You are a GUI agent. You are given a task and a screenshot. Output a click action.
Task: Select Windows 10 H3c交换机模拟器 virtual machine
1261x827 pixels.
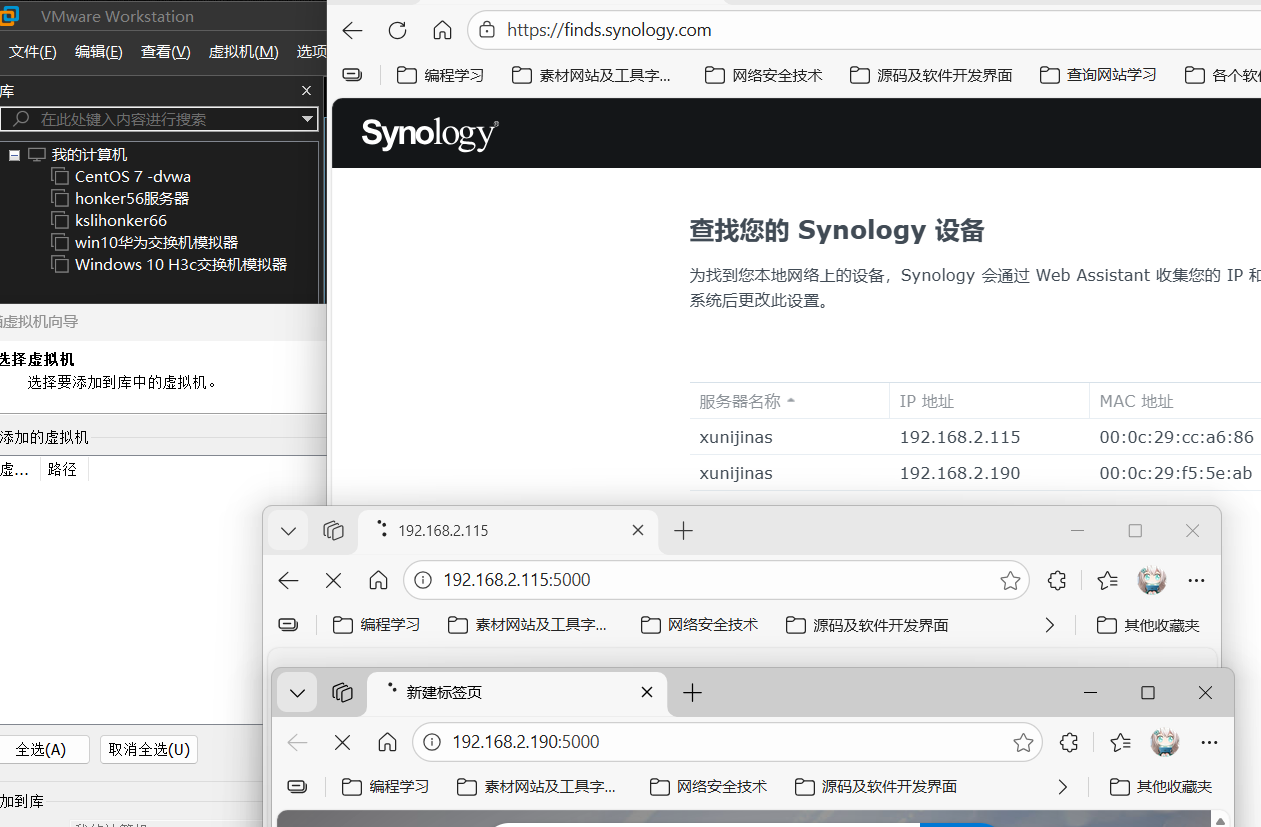coord(181,265)
